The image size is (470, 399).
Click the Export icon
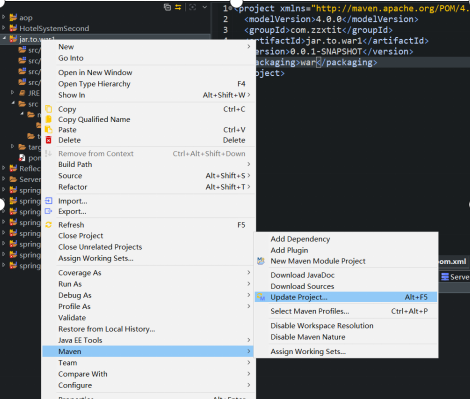click(49, 211)
